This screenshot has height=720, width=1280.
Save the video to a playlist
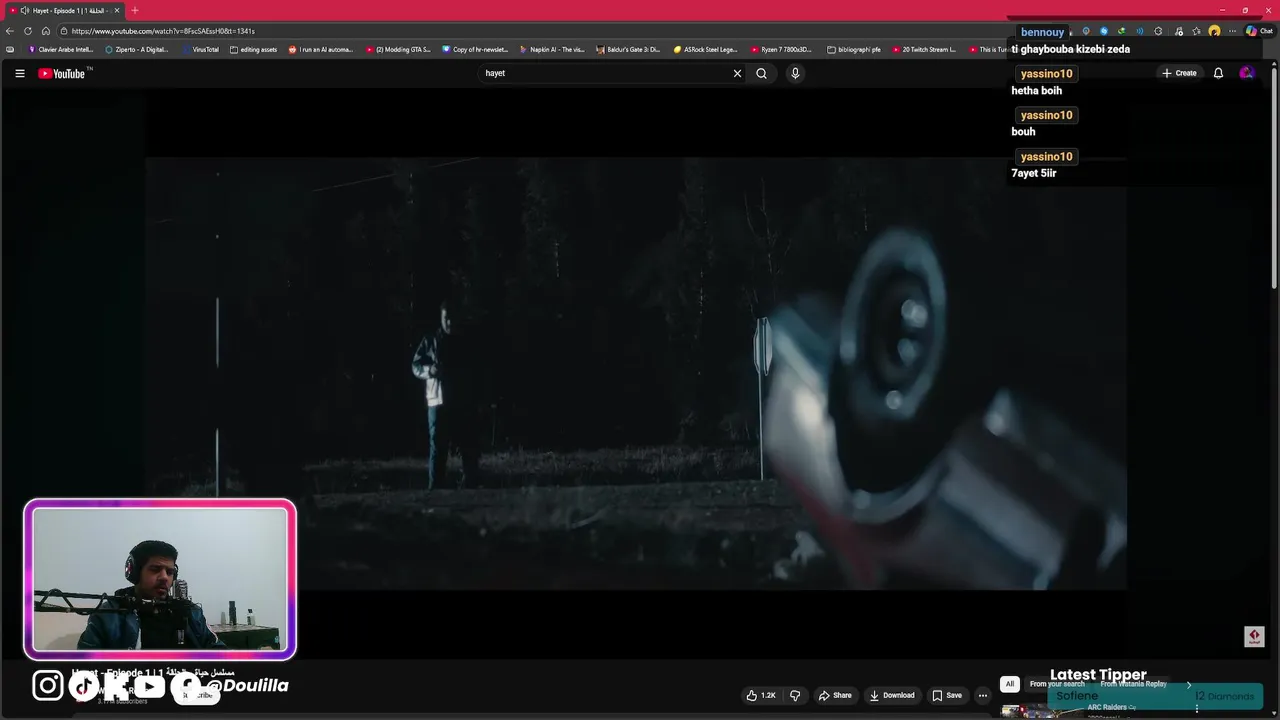(947, 695)
